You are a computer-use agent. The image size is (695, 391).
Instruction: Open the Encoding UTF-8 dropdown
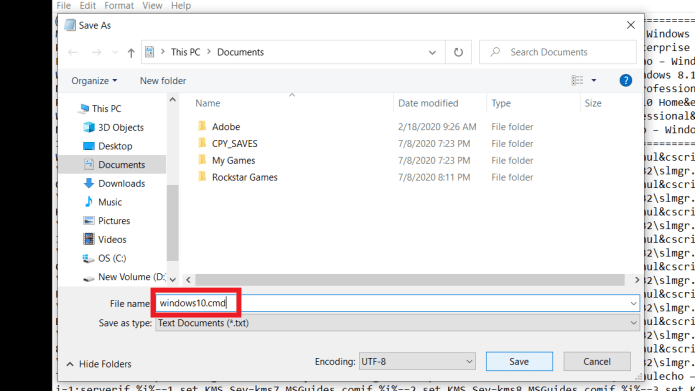[x=417, y=361]
